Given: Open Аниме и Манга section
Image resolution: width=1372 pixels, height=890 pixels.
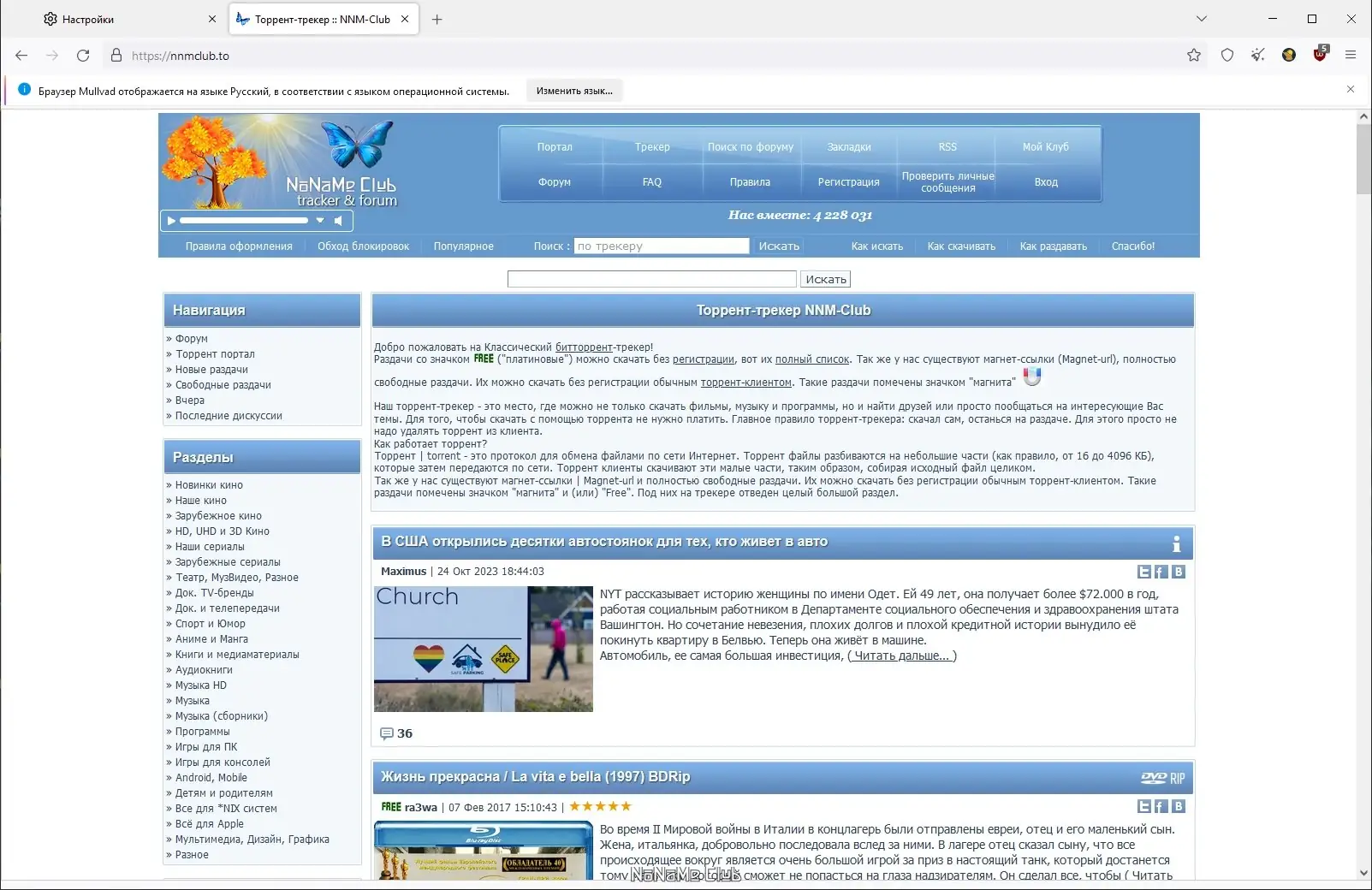Looking at the screenshot, I should pyautogui.click(x=211, y=639).
